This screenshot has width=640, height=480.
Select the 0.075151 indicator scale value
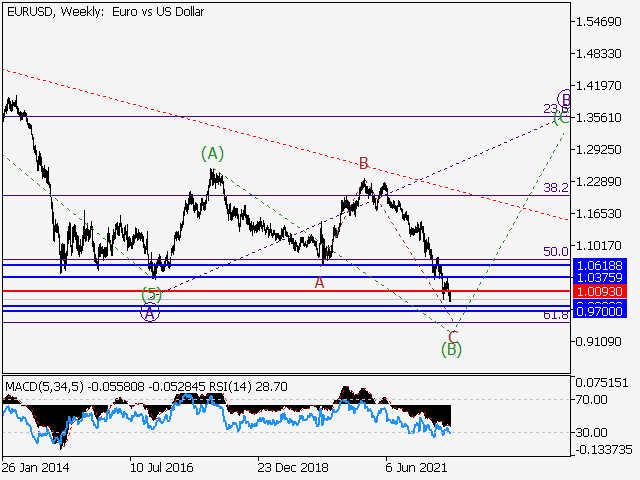click(x=602, y=383)
